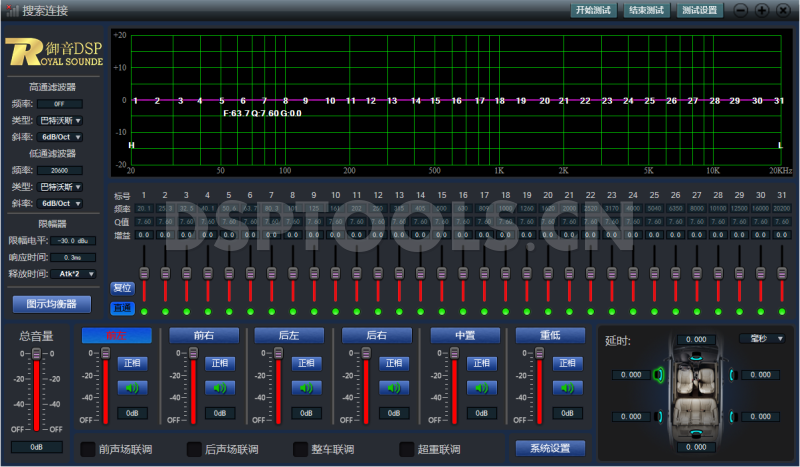Select front-left speaker icon on car diagram

tap(659, 375)
